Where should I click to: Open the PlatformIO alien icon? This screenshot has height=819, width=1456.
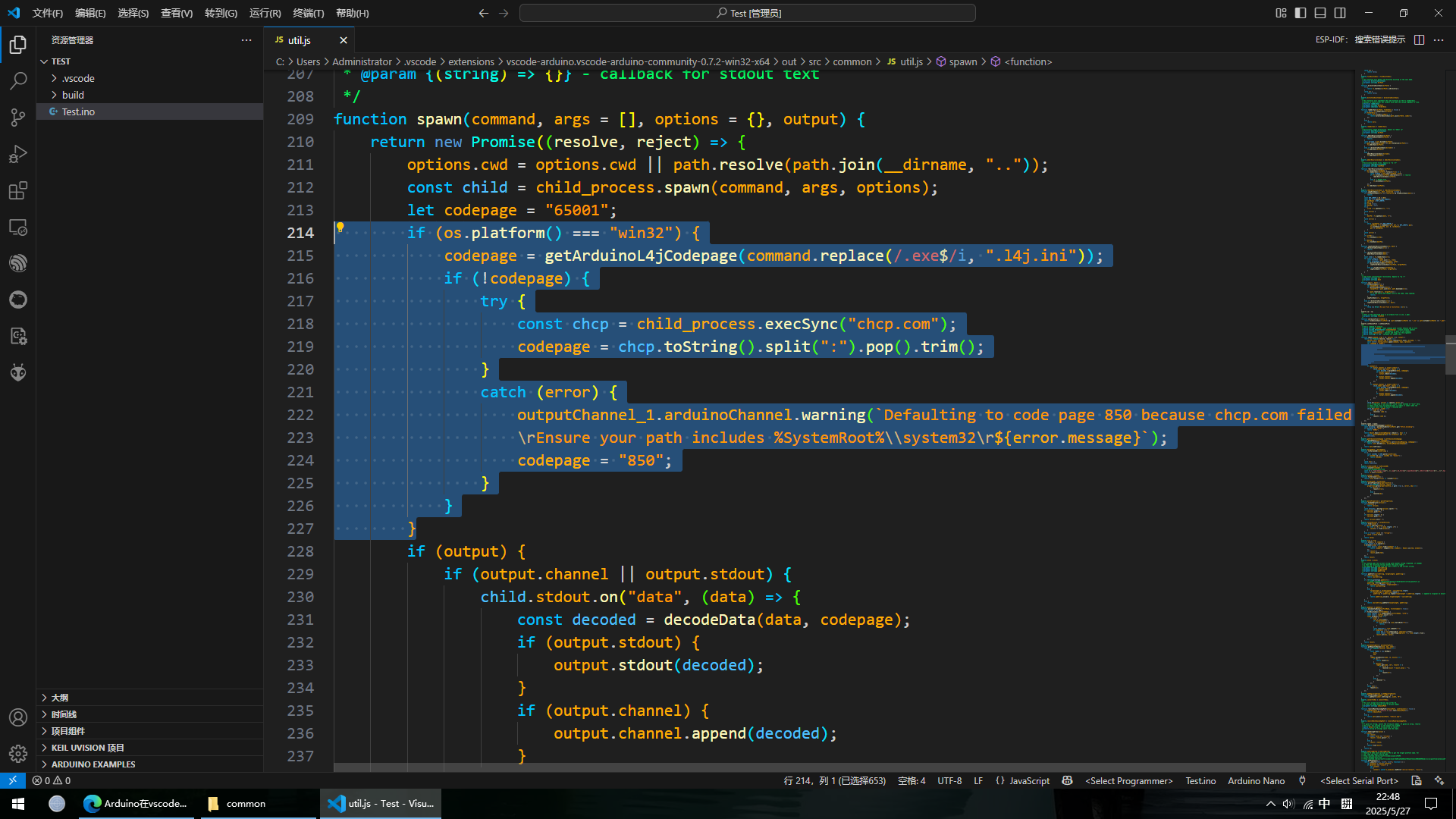click(18, 372)
